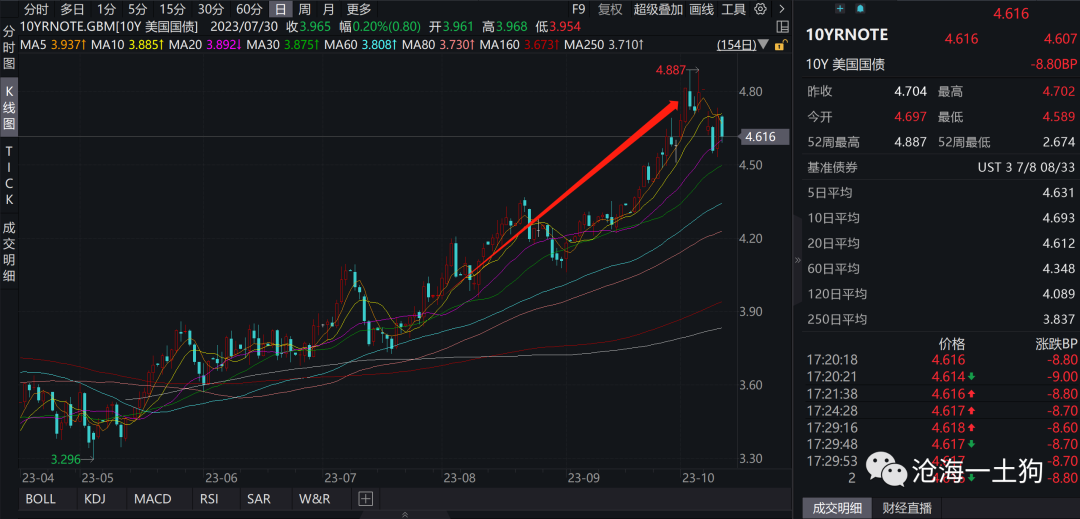The width and height of the screenshot is (1080, 519).
Task: Switch to the 财经直播 tab
Action: point(906,508)
